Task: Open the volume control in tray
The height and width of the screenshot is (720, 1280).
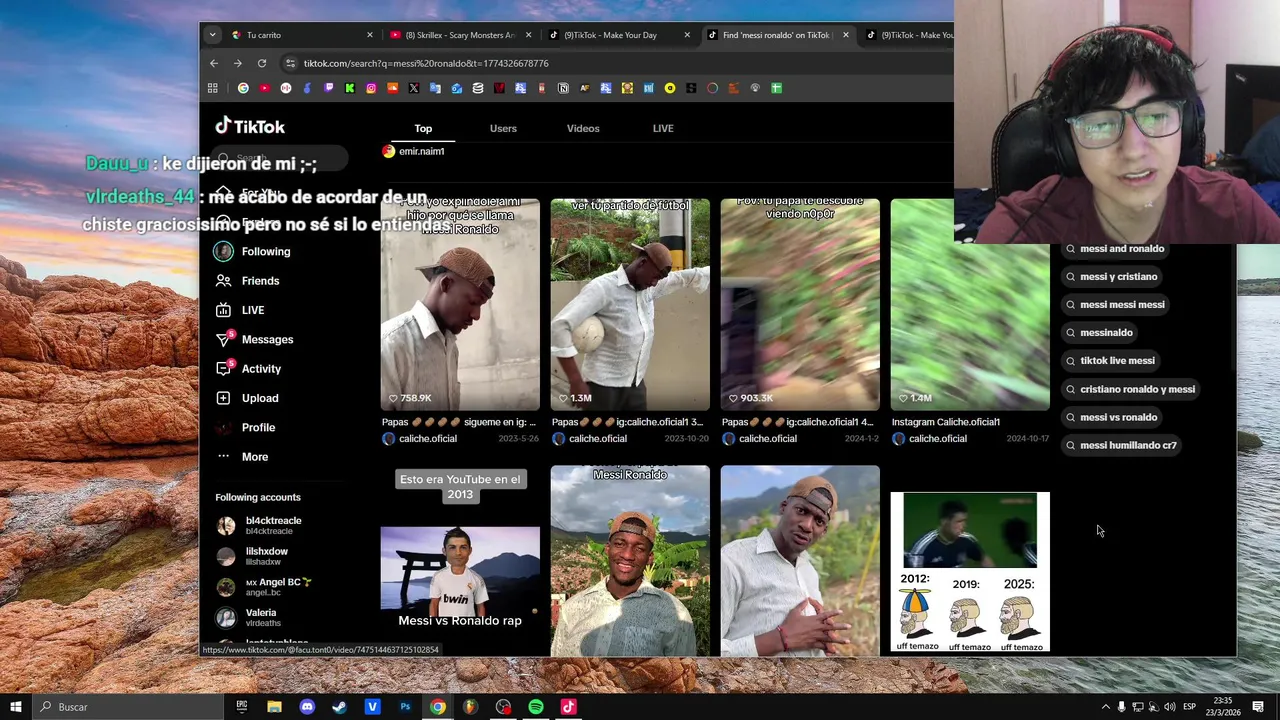Action: pyautogui.click(x=1169, y=707)
